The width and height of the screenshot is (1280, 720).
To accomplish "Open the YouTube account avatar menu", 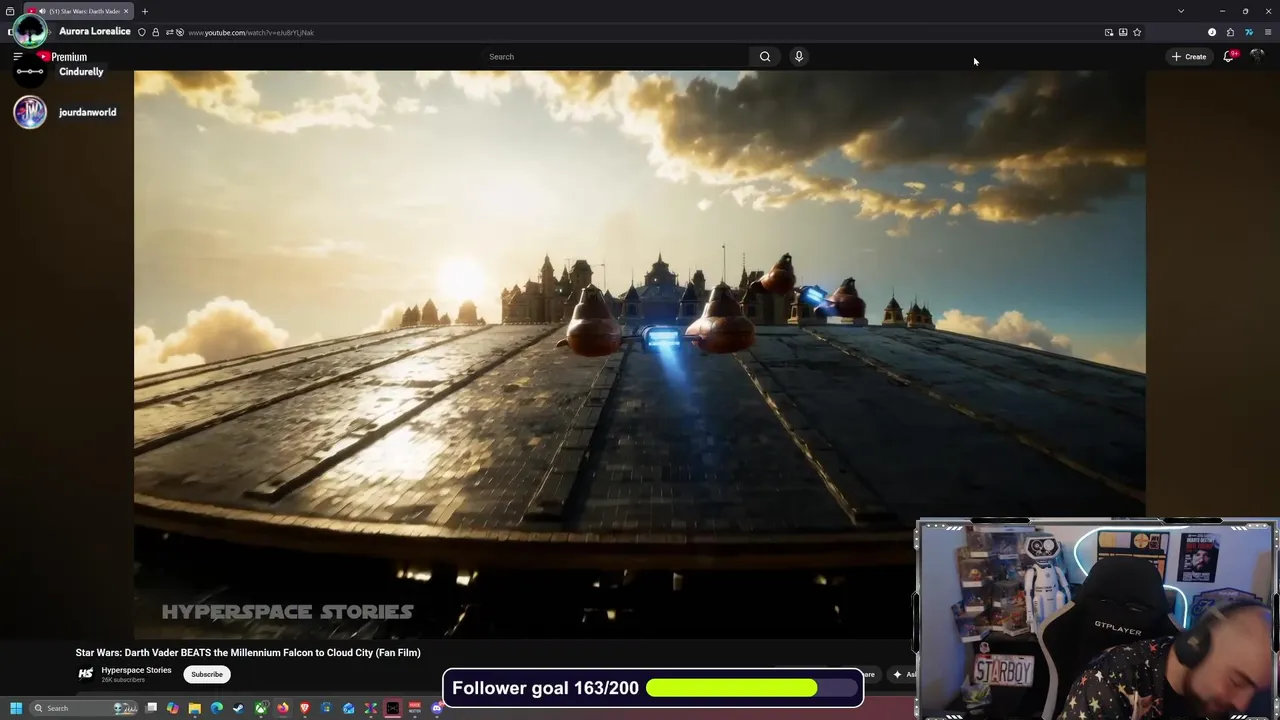I will pyautogui.click(x=1257, y=57).
